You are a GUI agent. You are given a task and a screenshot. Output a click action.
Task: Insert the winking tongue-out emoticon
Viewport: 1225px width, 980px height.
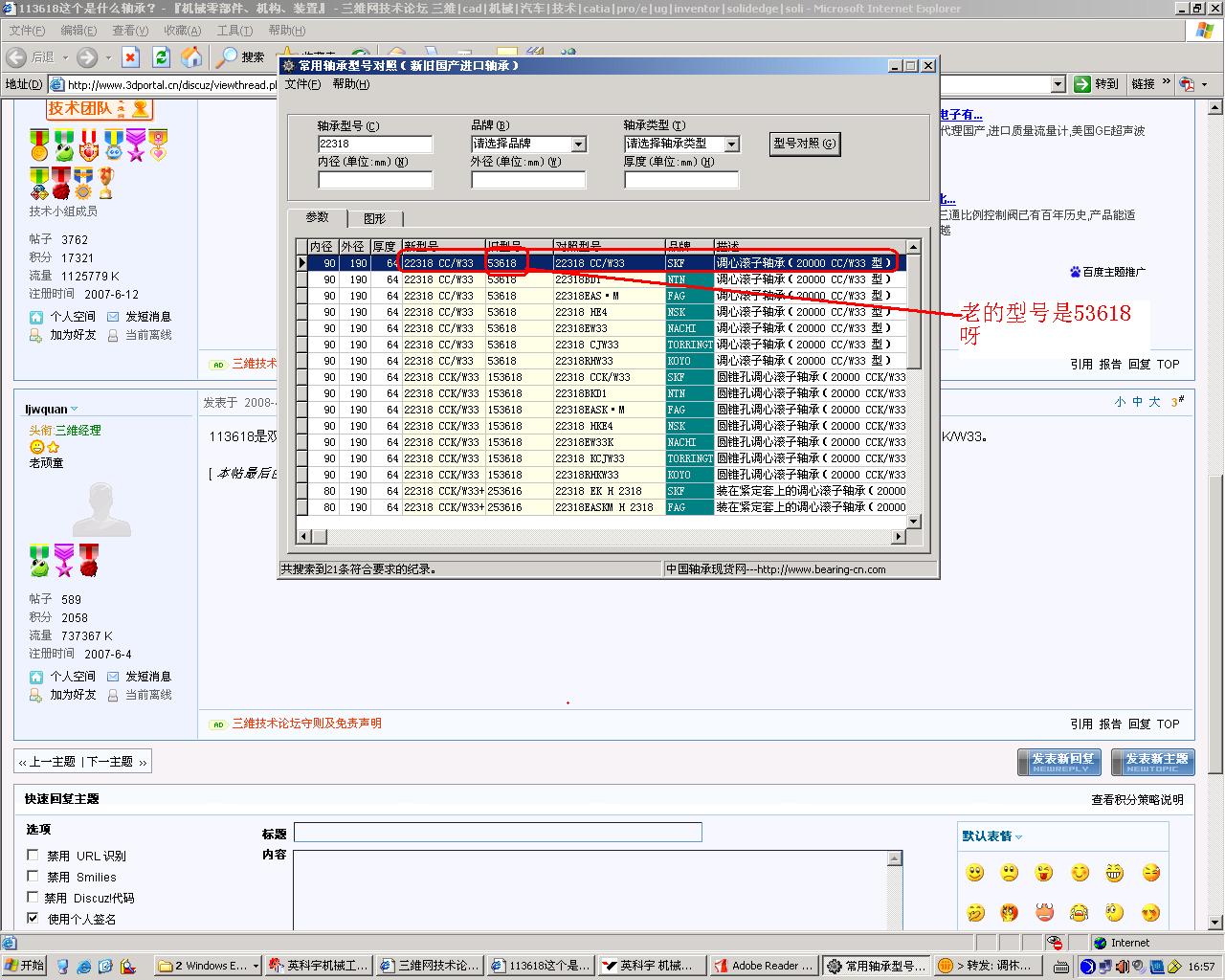[x=1044, y=873]
